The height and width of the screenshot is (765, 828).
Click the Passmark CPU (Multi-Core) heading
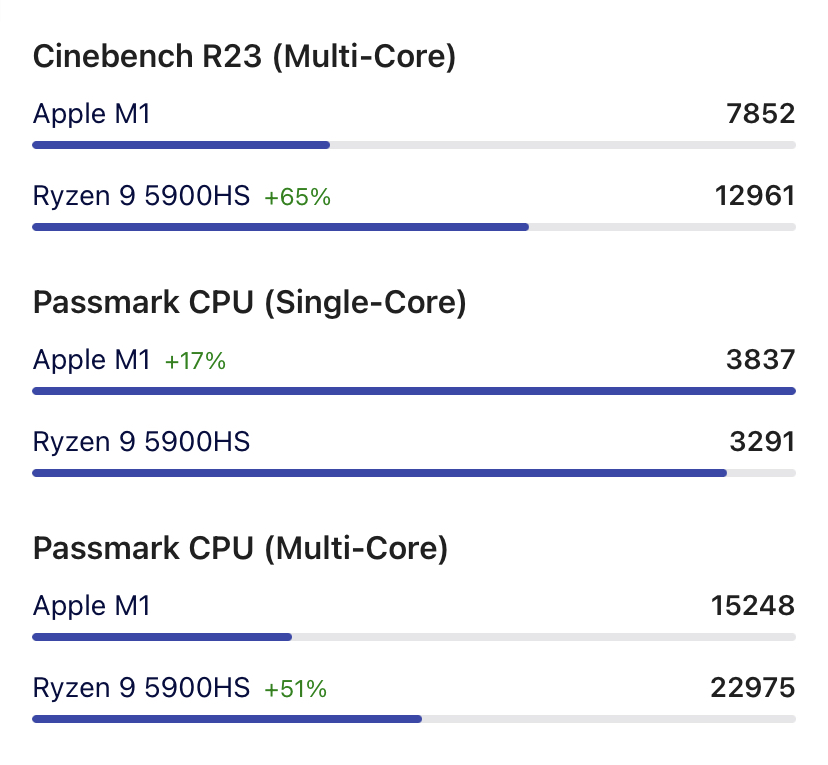[x=240, y=548]
